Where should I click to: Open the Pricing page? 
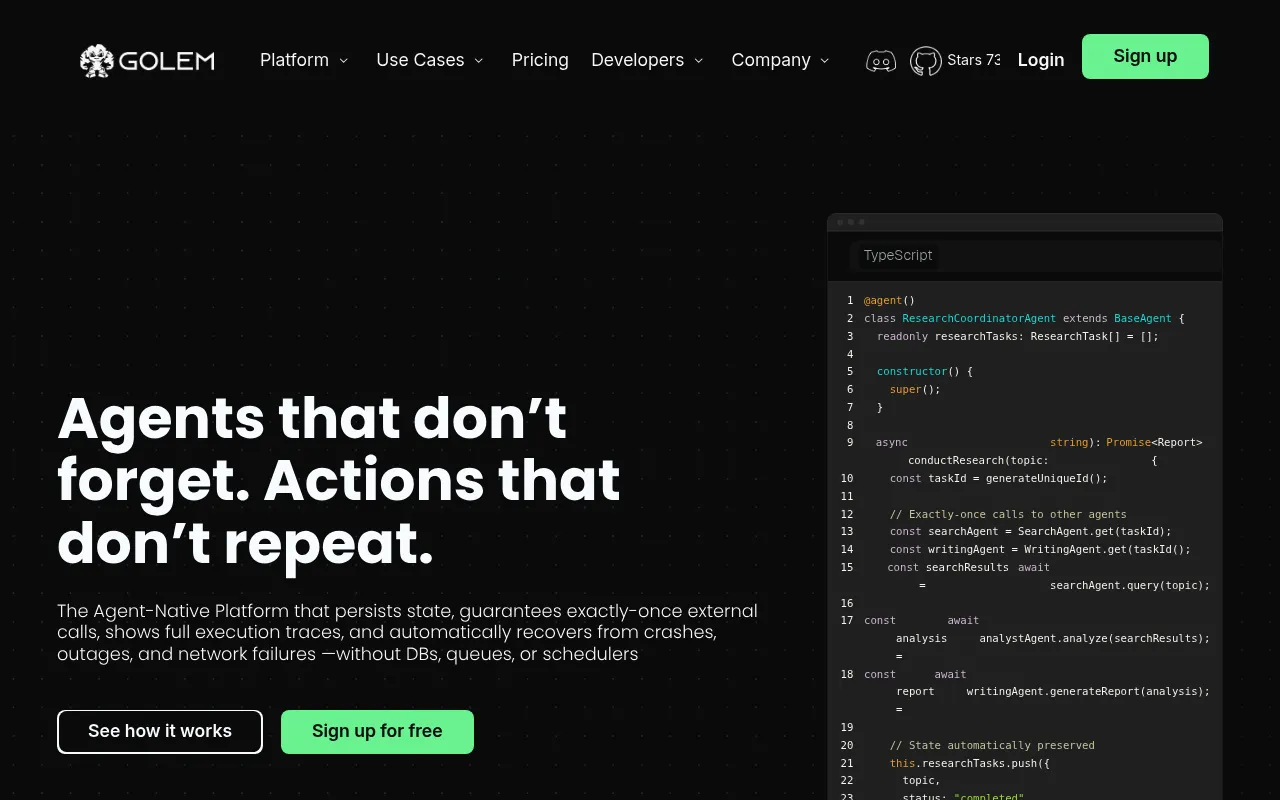pos(540,60)
